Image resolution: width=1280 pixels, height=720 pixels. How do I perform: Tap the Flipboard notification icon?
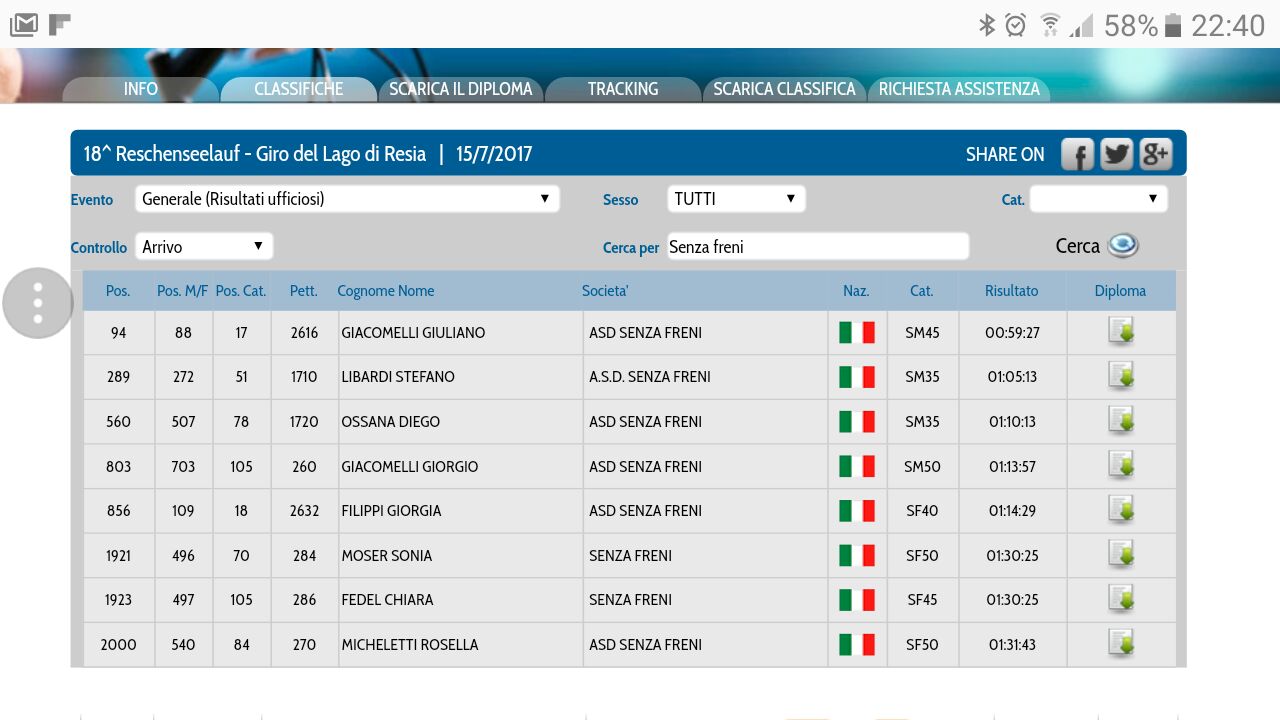tap(59, 25)
